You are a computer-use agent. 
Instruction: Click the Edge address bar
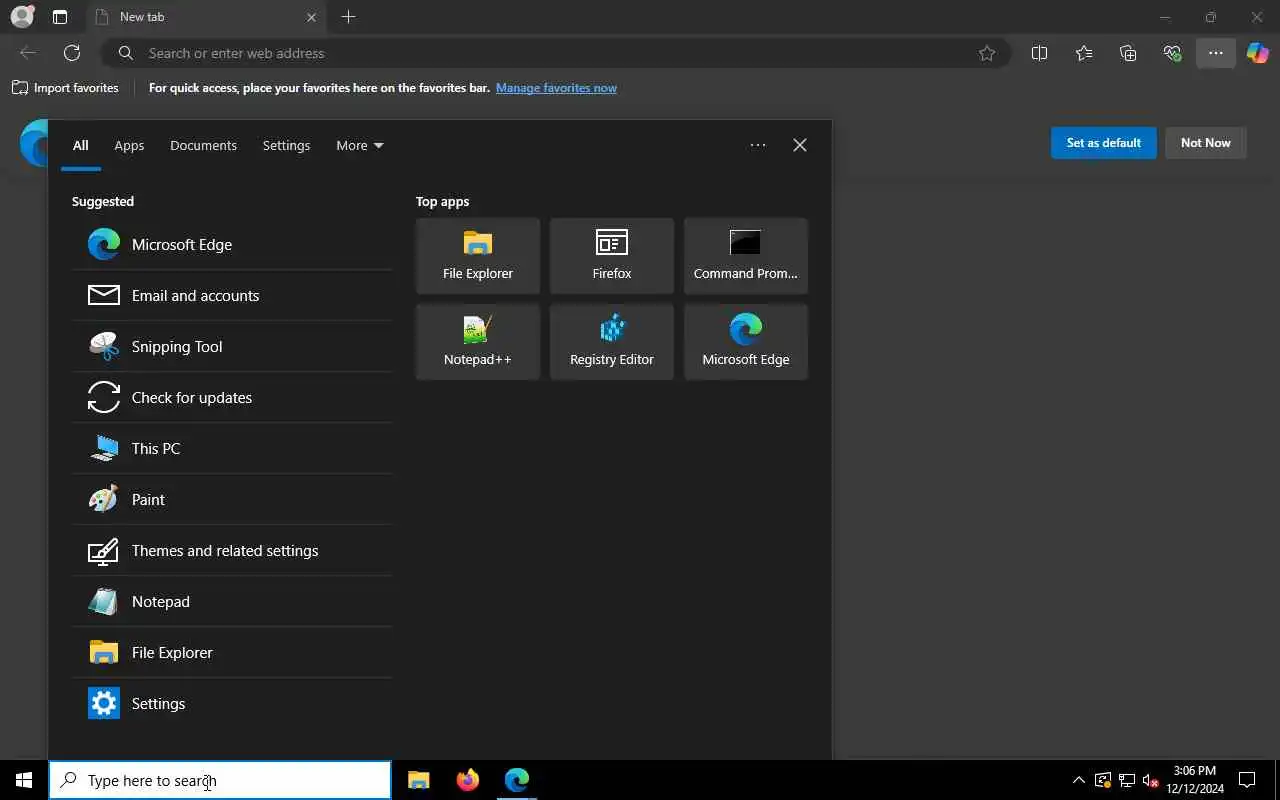pyautogui.click(x=556, y=53)
